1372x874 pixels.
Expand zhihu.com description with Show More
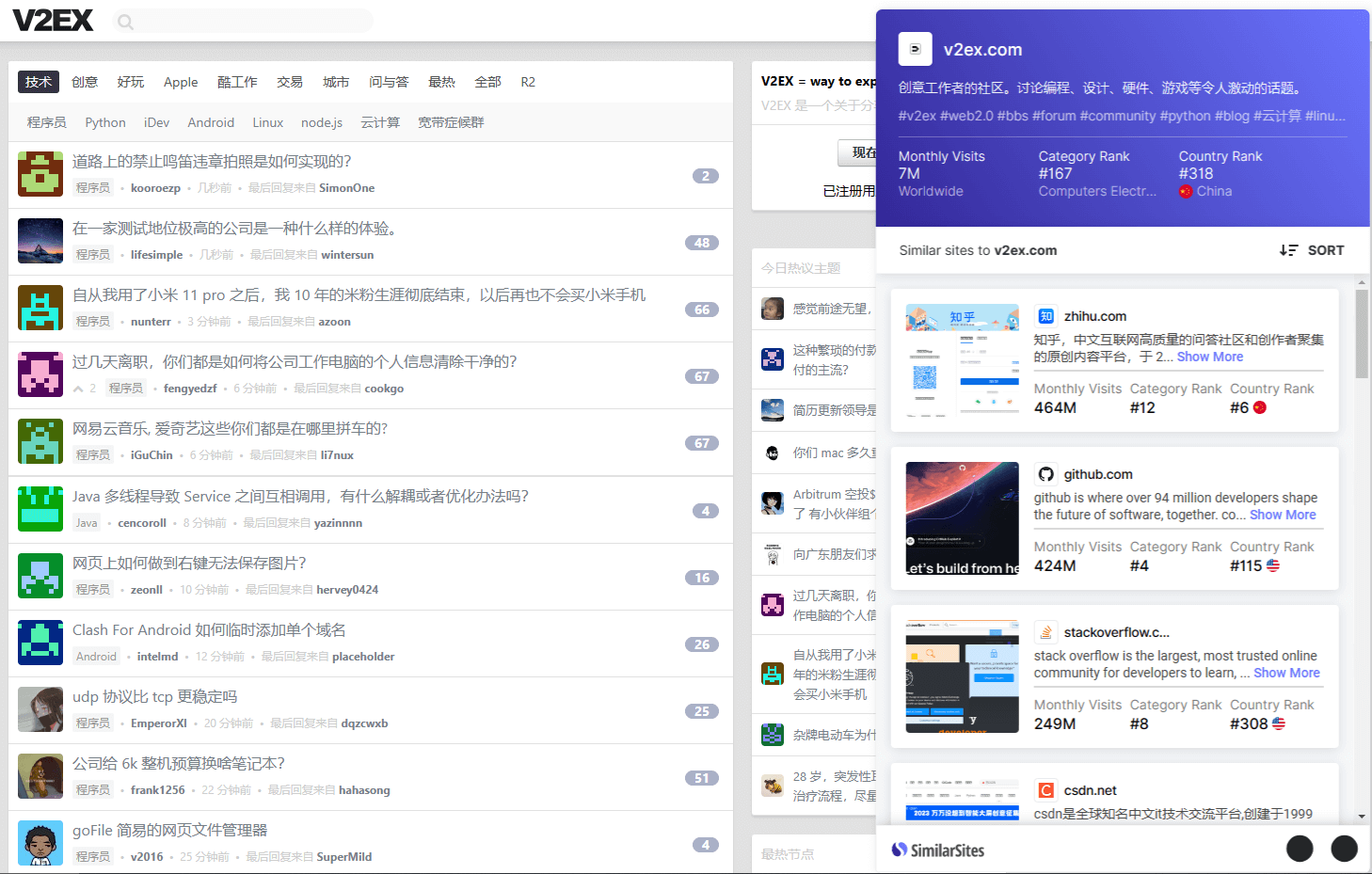[1210, 357]
